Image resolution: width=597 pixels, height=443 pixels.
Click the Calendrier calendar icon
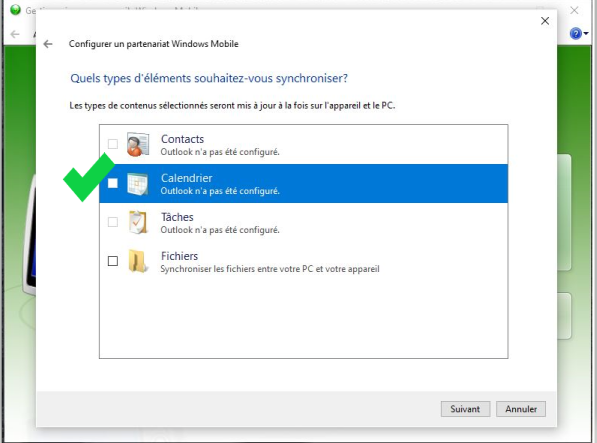click(137, 184)
